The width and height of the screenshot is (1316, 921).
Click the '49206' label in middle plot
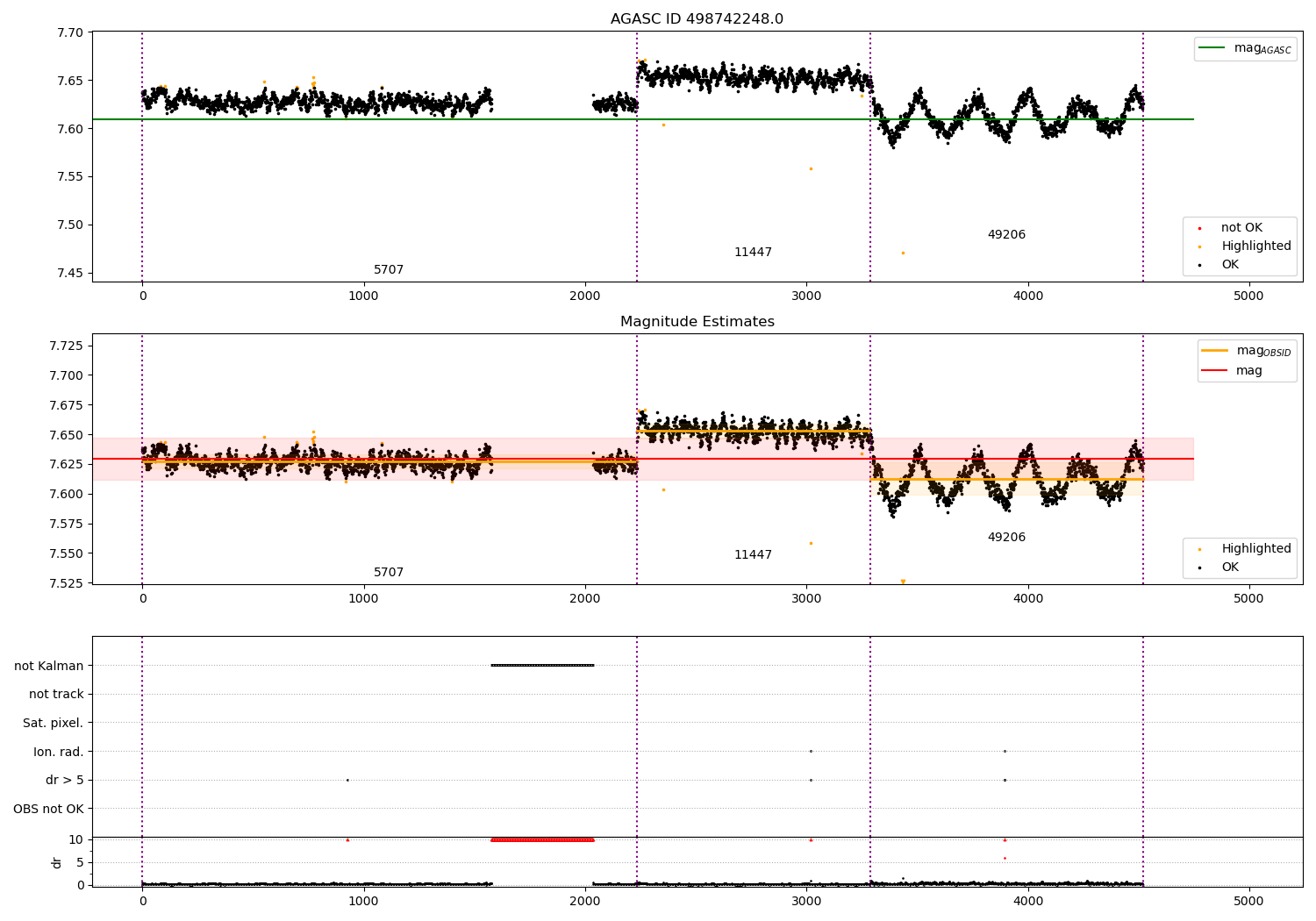coord(1006,537)
